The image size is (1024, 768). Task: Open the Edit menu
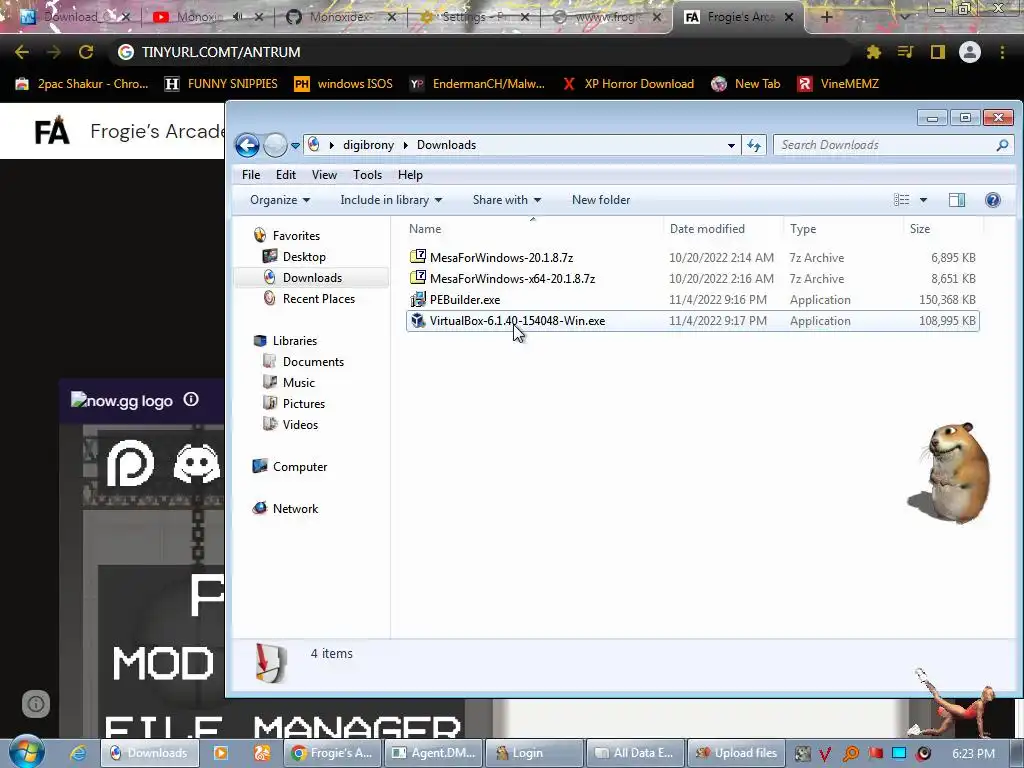click(285, 174)
